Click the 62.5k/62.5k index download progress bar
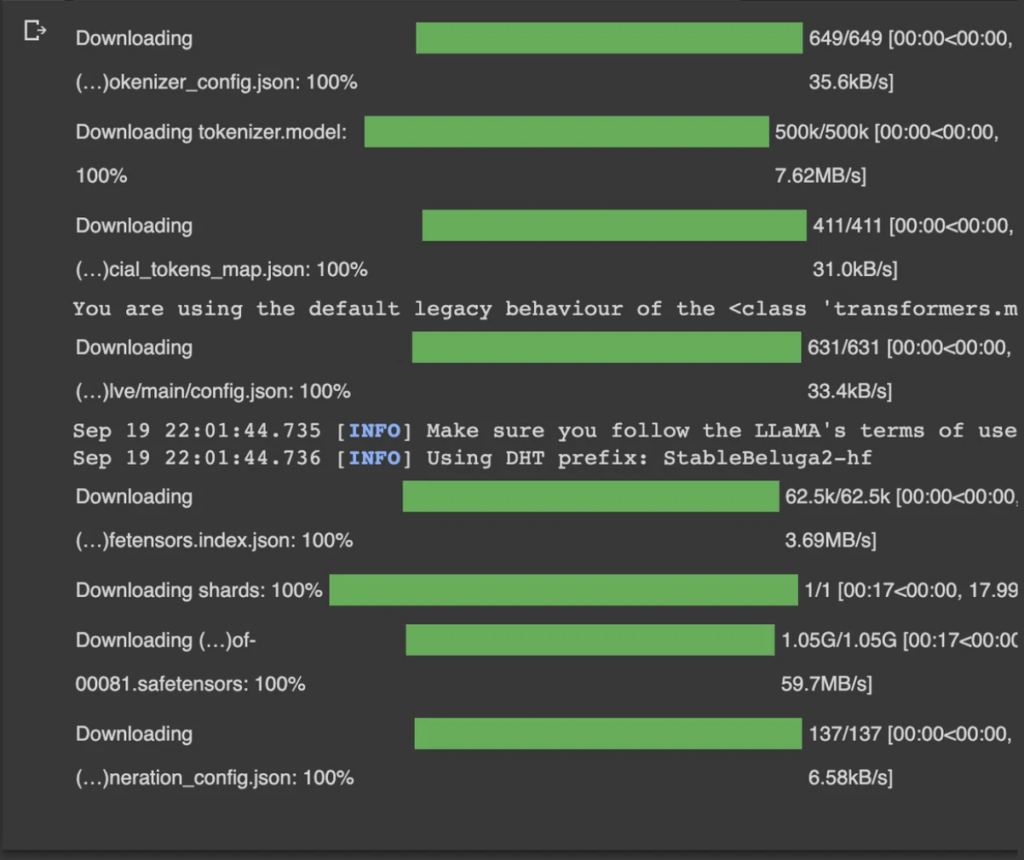 (590, 496)
